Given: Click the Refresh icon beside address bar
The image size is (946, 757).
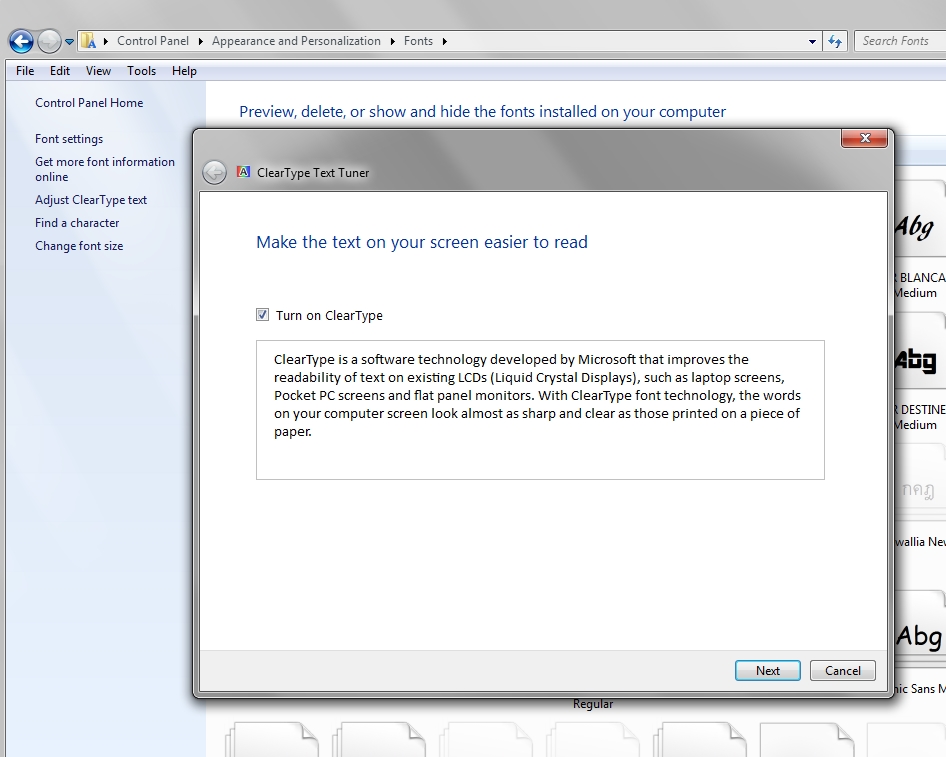Looking at the screenshot, I should tap(835, 42).
